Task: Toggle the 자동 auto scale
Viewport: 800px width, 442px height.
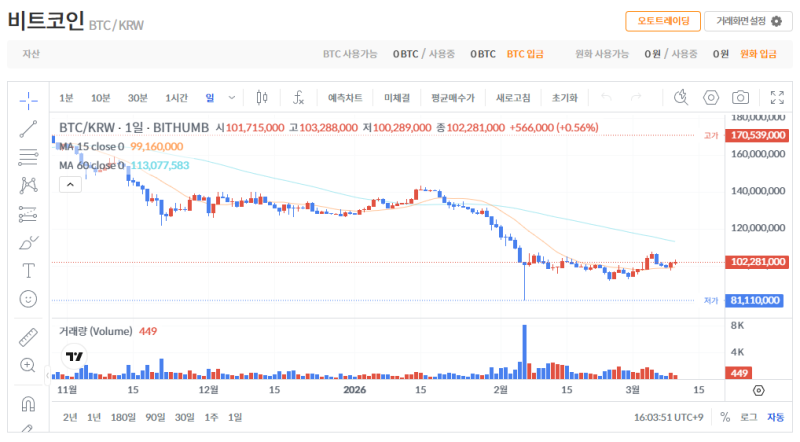Action: pos(776,418)
